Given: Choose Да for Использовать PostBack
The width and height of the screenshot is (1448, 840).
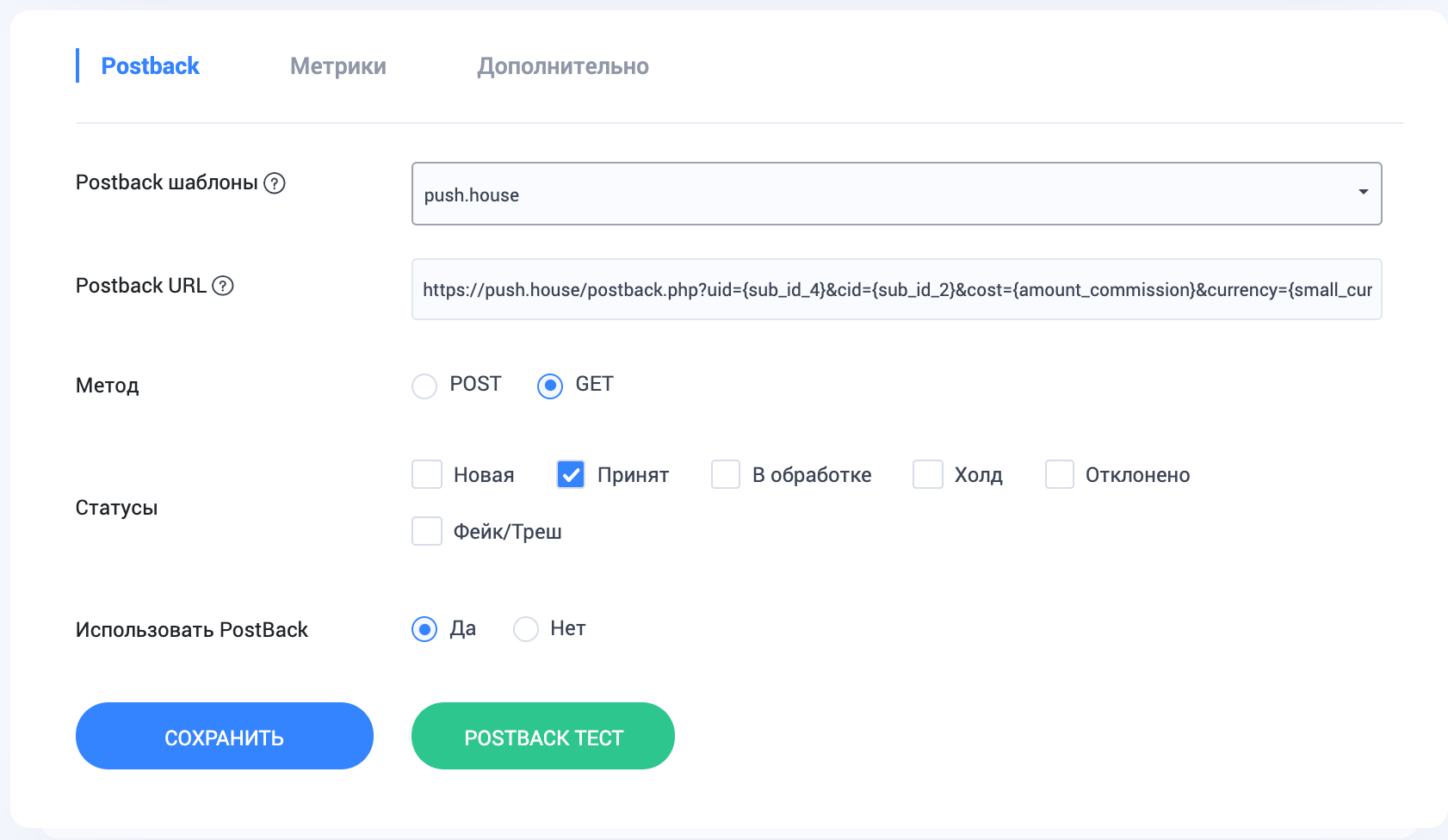Looking at the screenshot, I should (424, 629).
